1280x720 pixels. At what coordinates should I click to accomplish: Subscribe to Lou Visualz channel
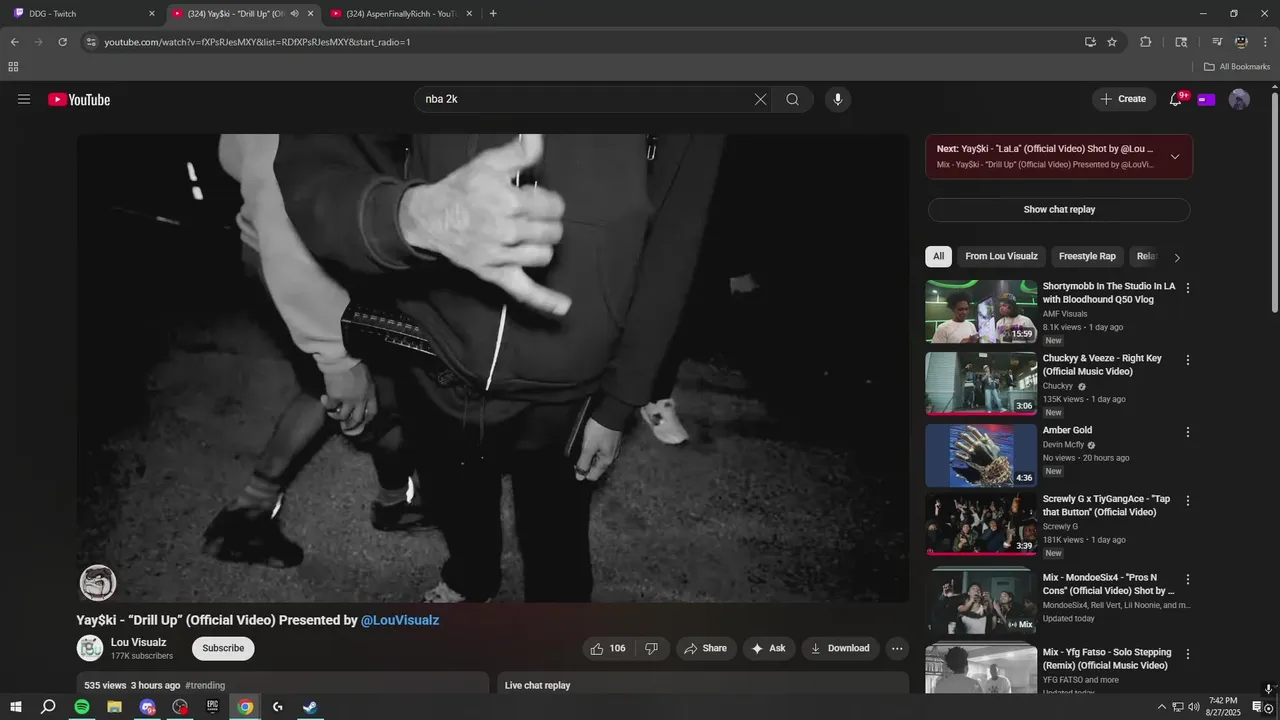coord(223,648)
